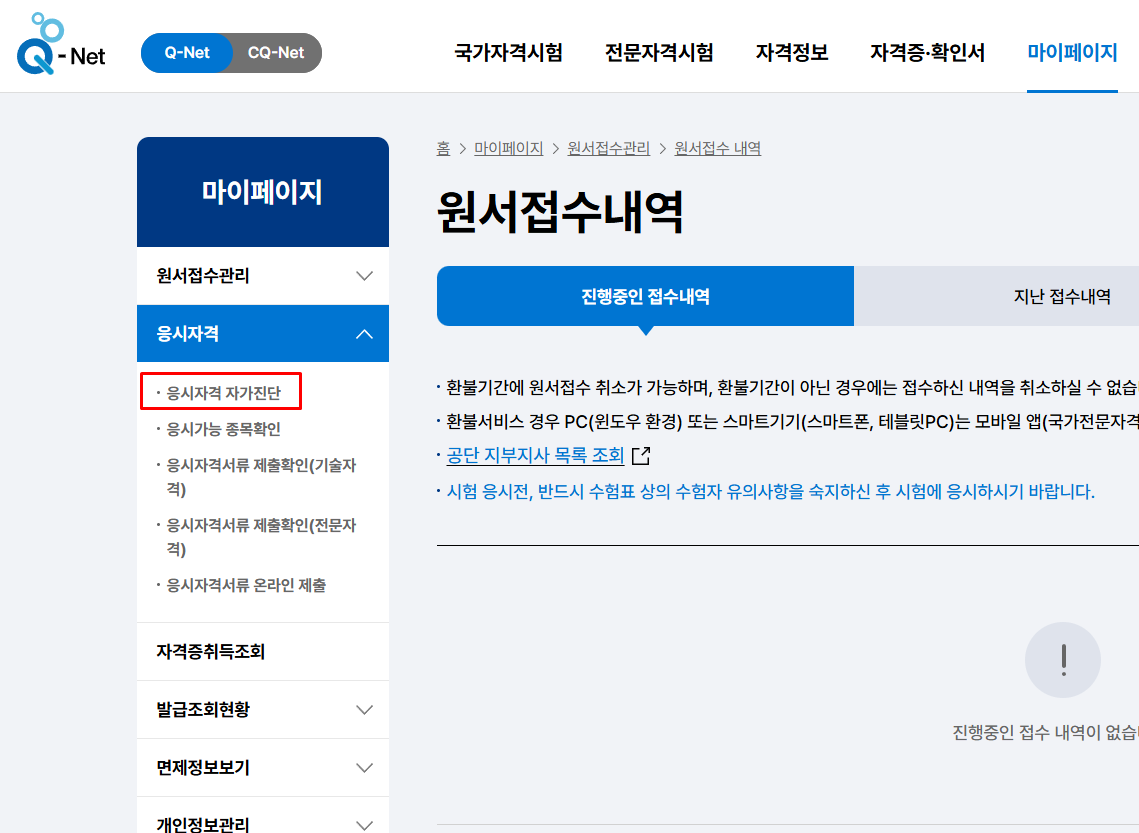Open the 공단 지부지사 목록 조회 link

tap(535, 455)
